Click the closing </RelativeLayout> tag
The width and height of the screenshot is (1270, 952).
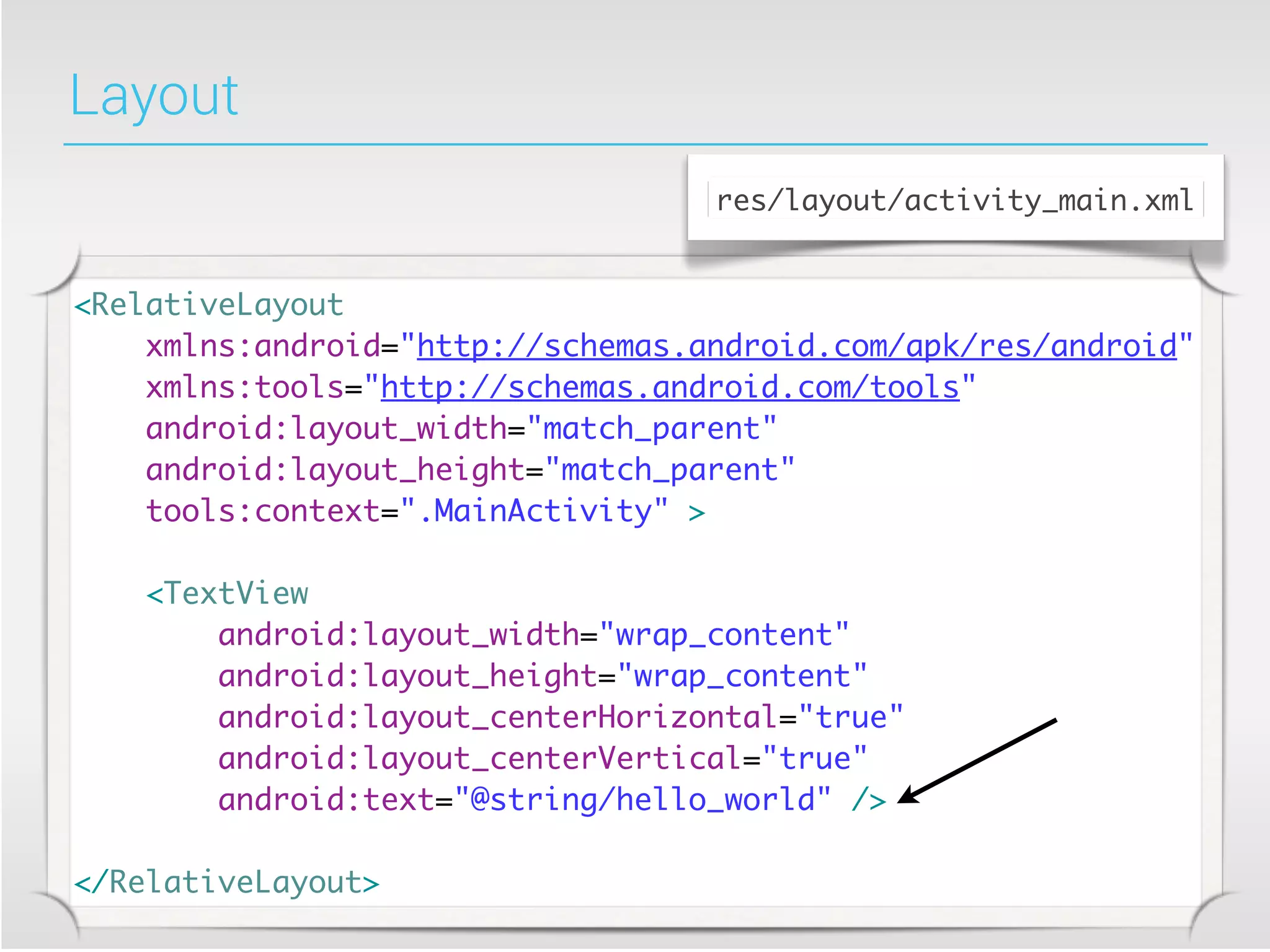tap(227, 883)
